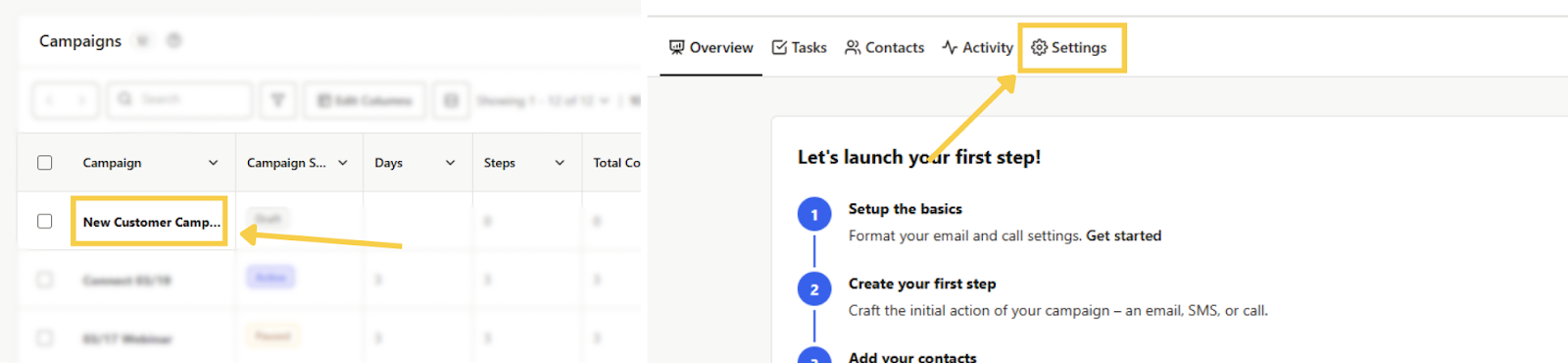
Task: Open the New Customer Camp... campaign
Action: click(152, 222)
